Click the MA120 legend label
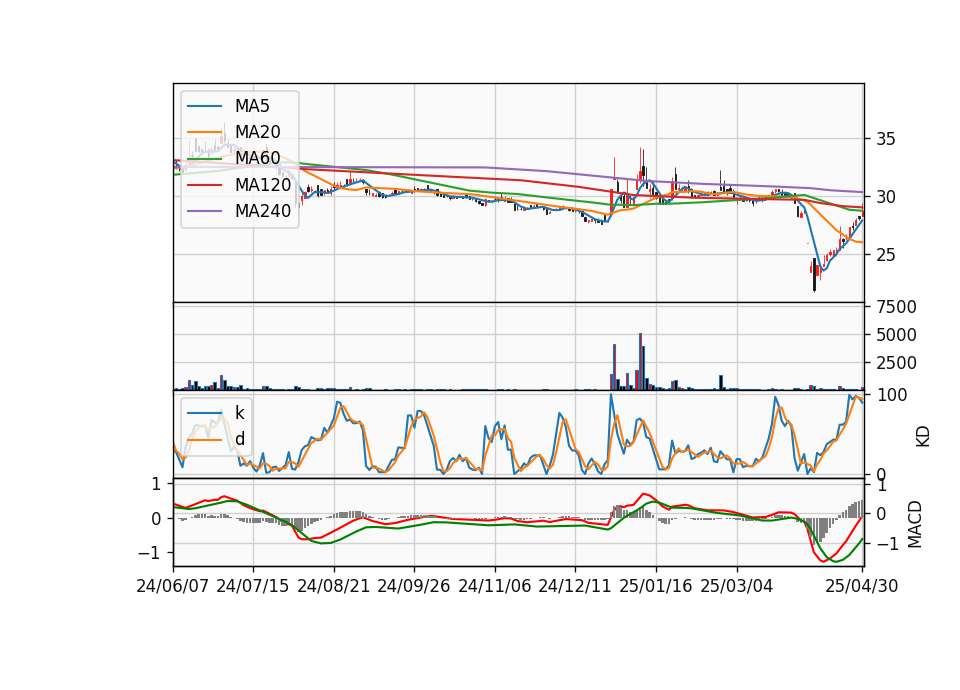 pyautogui.click(x=263, y=184)
